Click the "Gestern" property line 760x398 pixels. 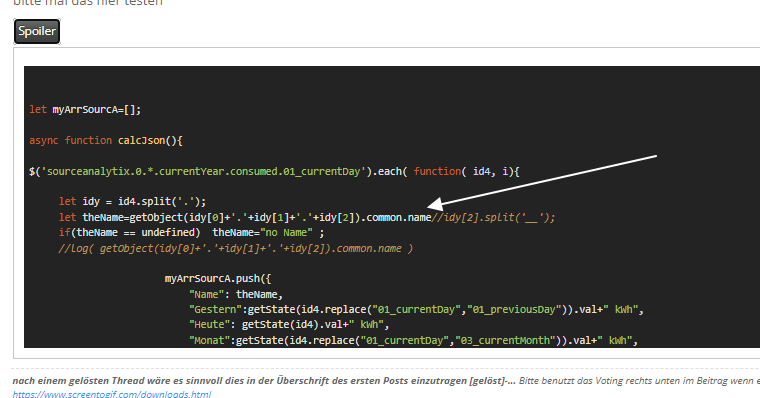416,310
